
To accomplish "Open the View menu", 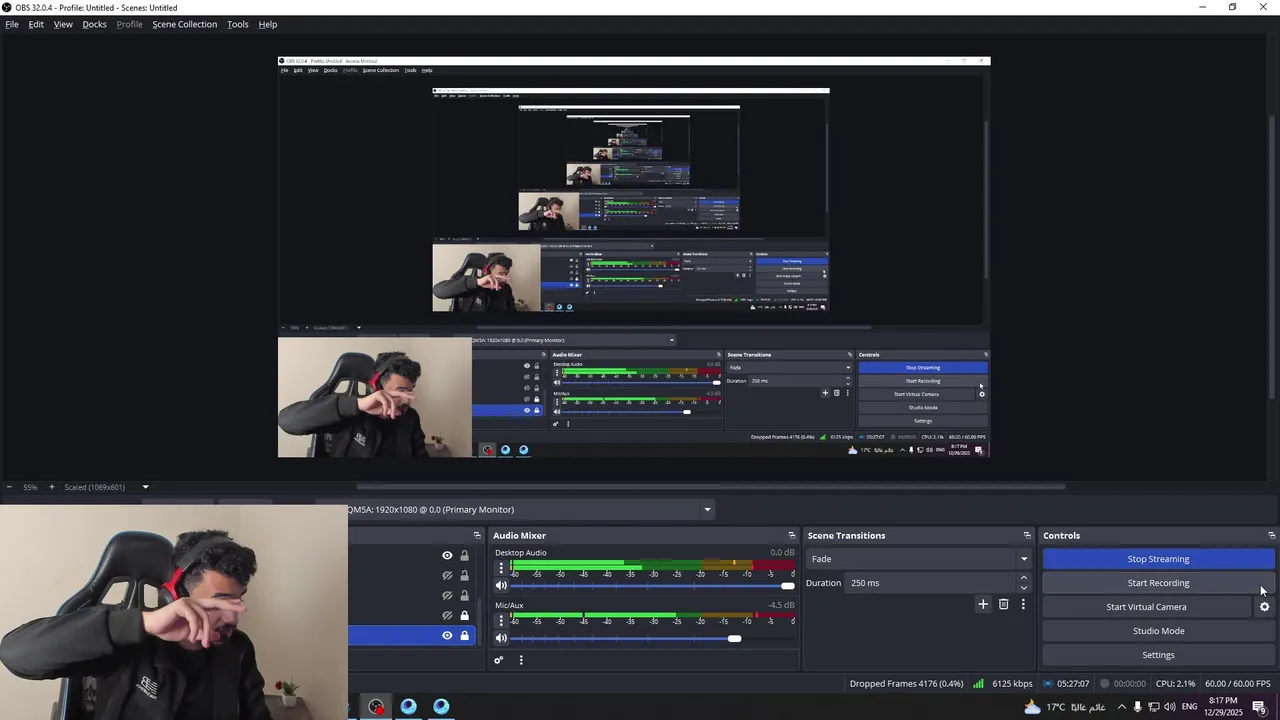I will 63,24.
